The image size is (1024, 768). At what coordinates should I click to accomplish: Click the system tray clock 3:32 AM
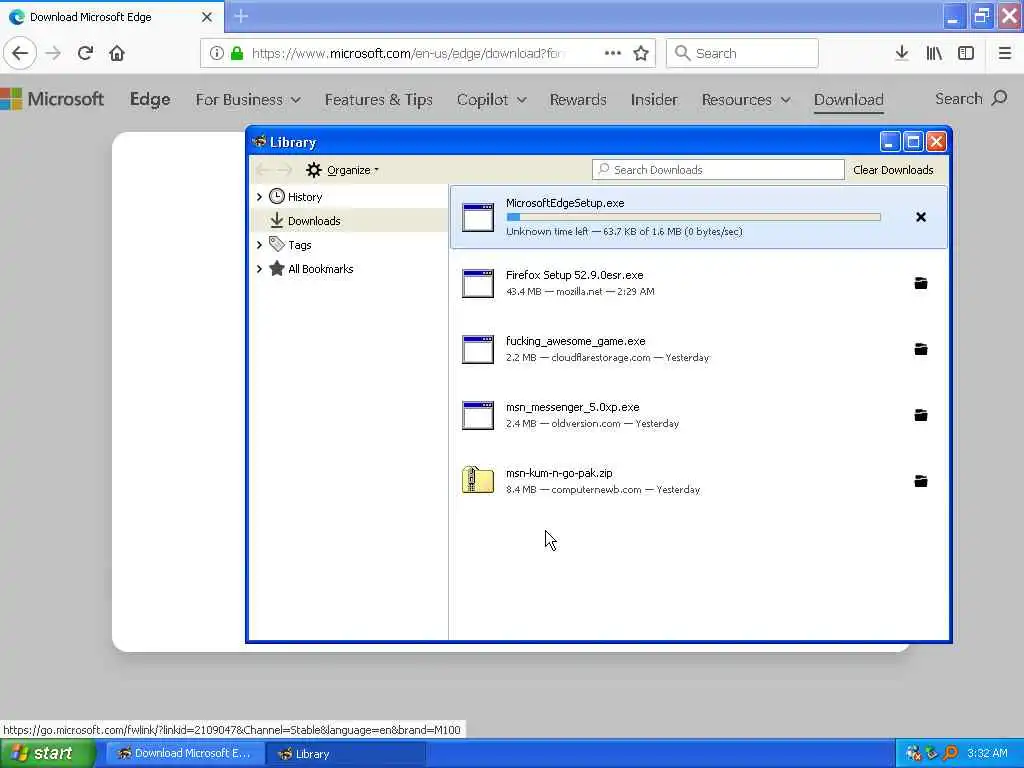(987, 753)
